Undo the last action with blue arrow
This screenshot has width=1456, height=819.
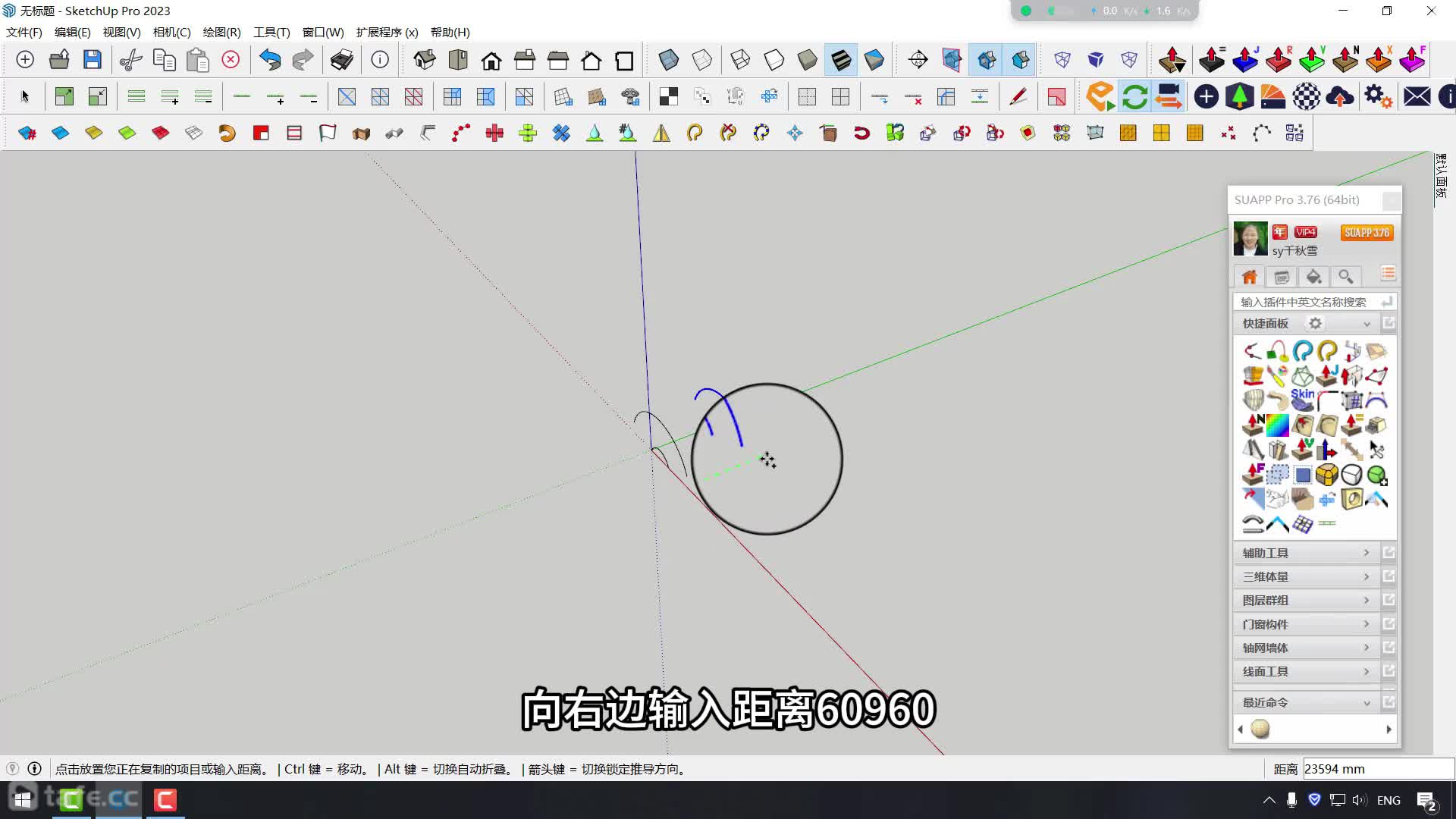[x=270, y=60]
